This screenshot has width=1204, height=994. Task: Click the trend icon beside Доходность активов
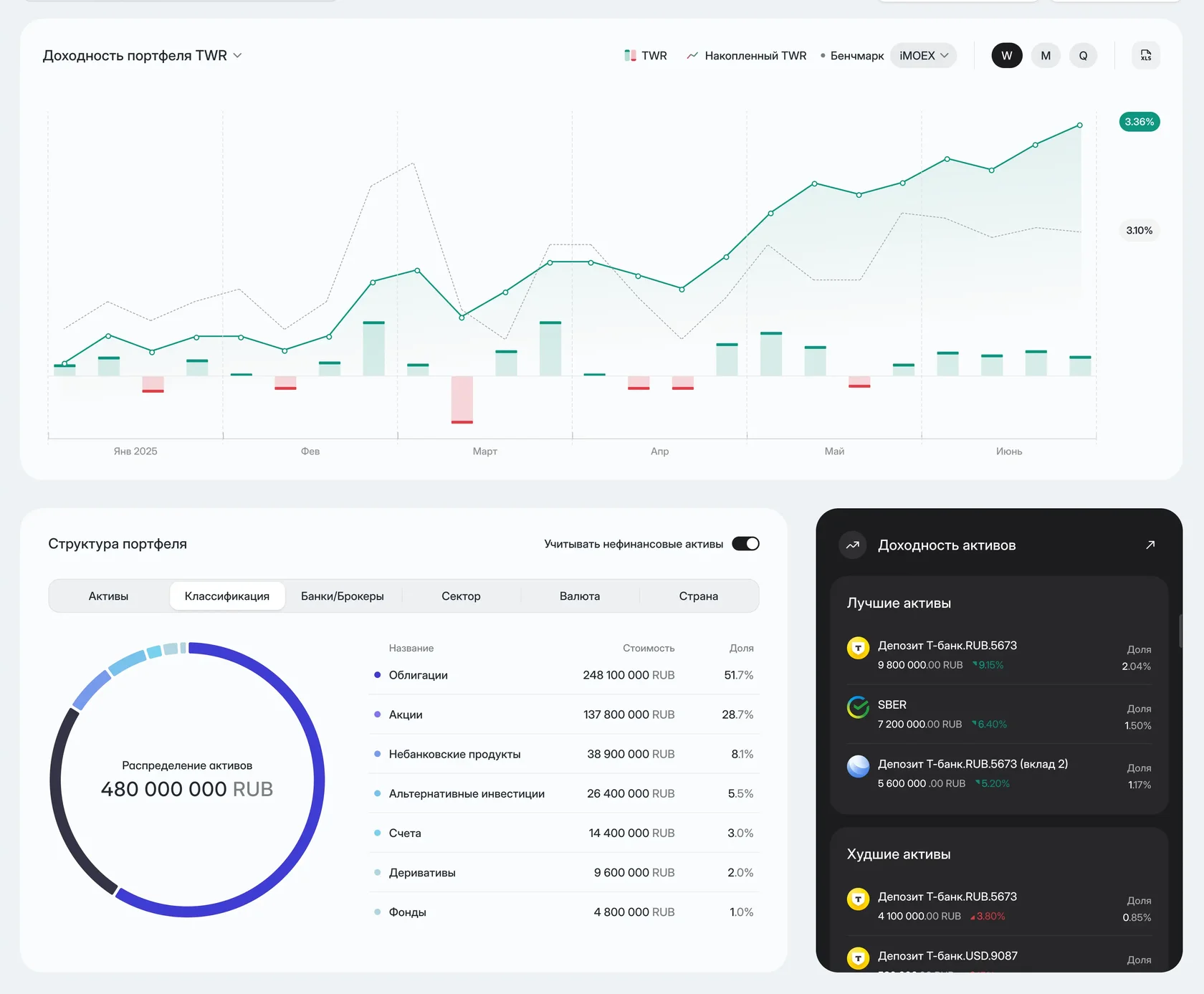(853, 545)
